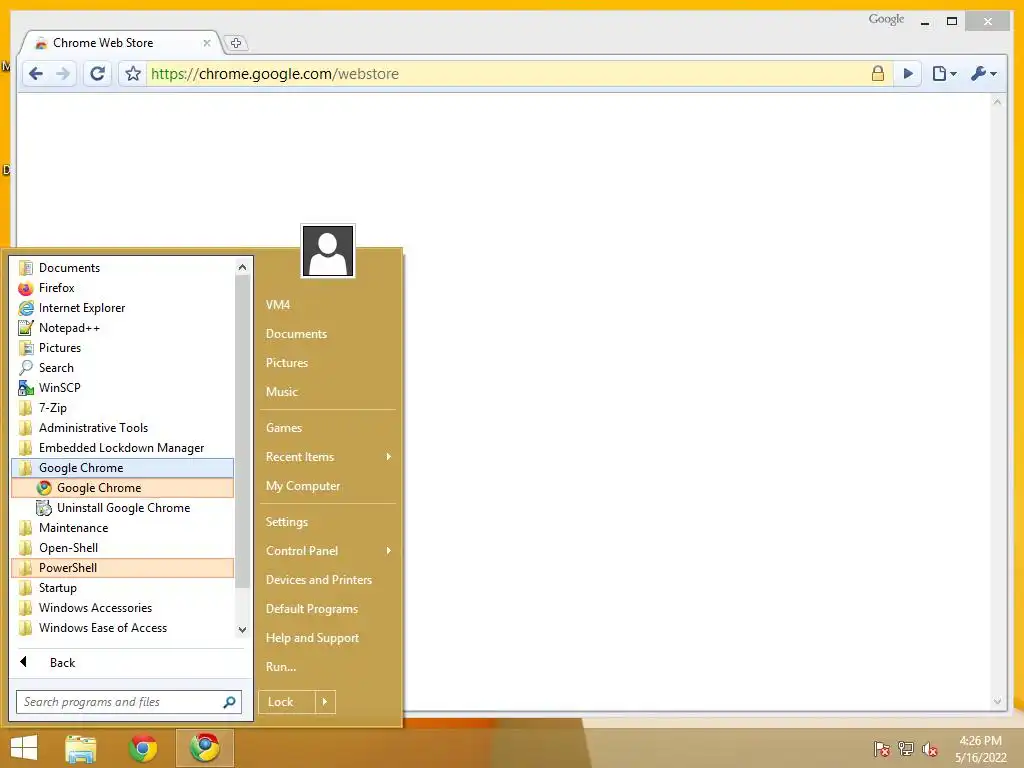1024x768 pixels.
Task: Click the active Chrome window icon on taskbar
Action: click(x=205, y=748)
